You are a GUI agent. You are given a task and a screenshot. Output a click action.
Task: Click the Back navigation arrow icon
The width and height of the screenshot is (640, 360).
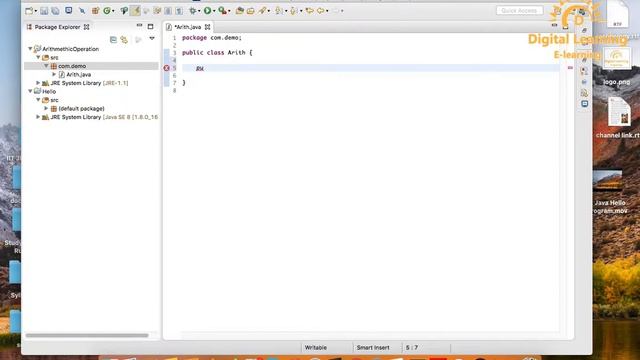[x=321, y=11]
